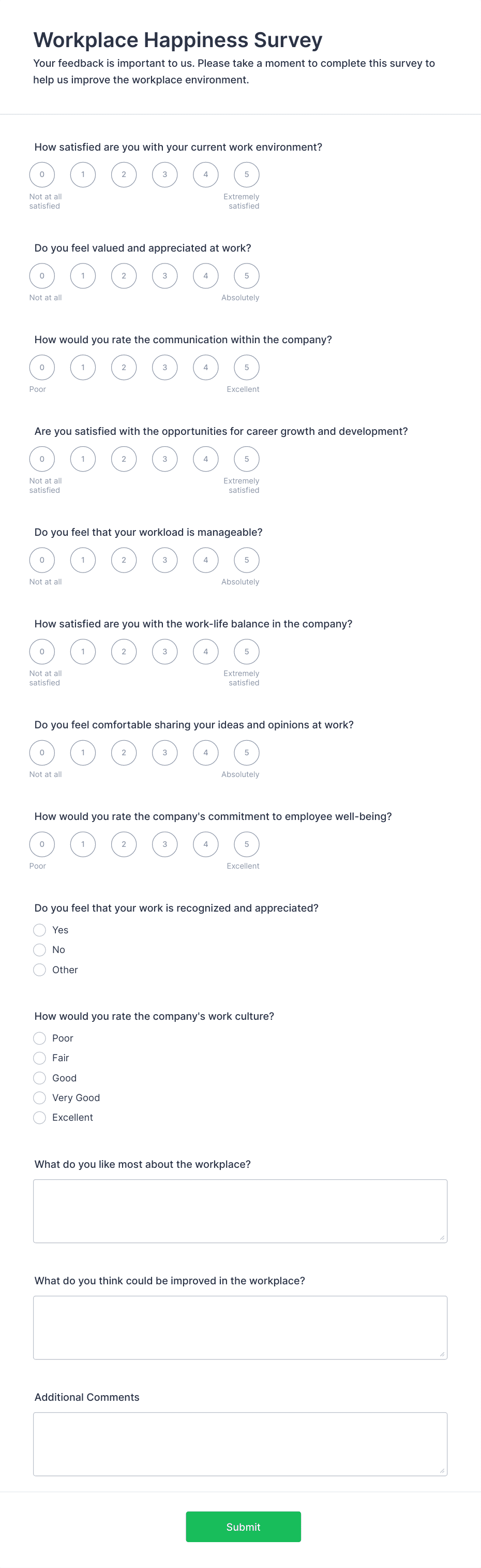Select 5 for work-life balance satisfaction
The height and width of the screenshot is (1568, 481).
(246, 651)
